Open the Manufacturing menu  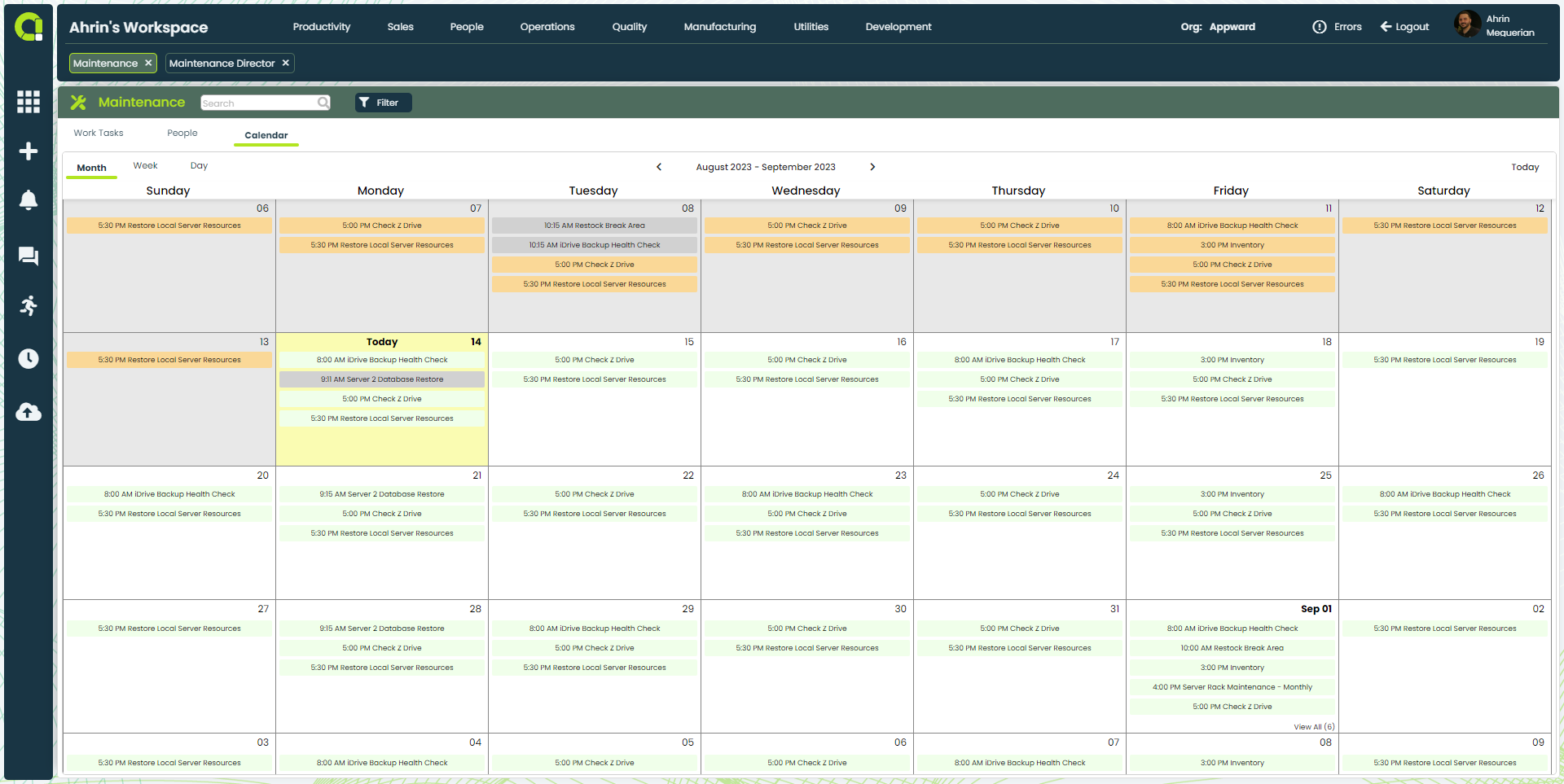(720, 27)
